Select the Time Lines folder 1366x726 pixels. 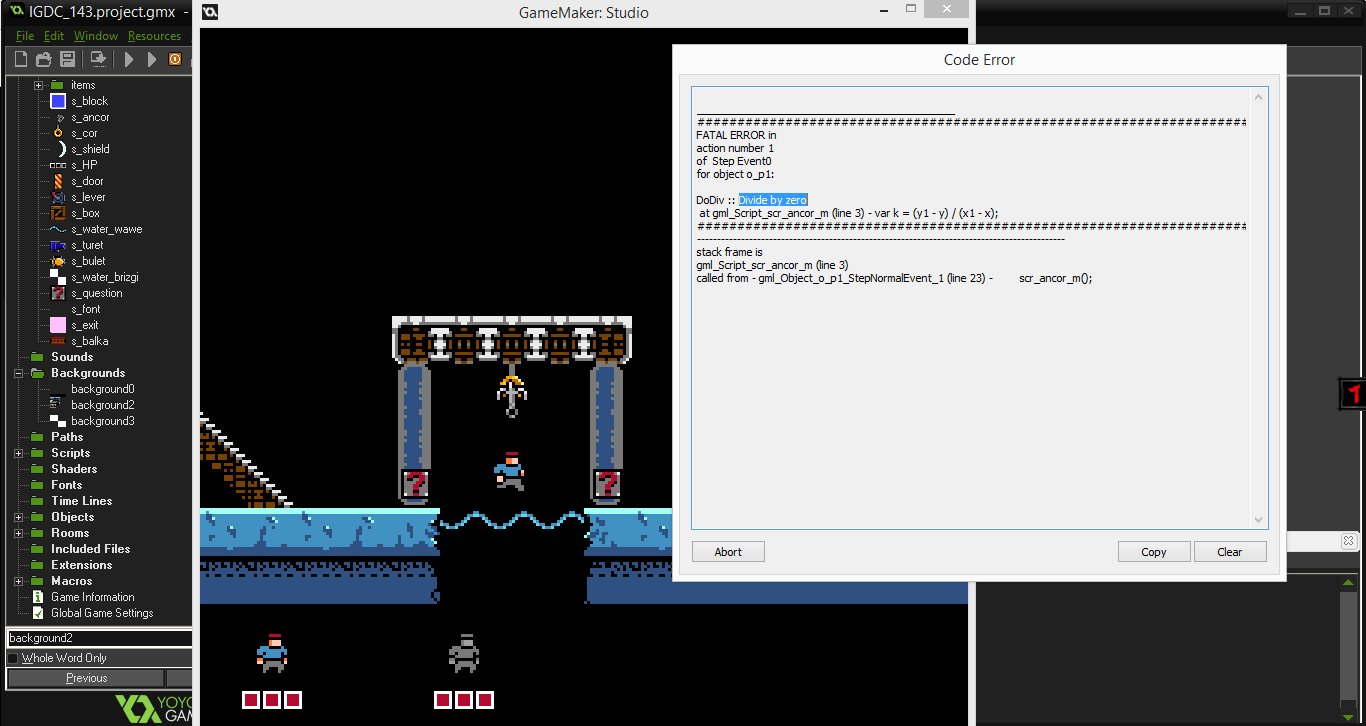[x=82, y=501]
